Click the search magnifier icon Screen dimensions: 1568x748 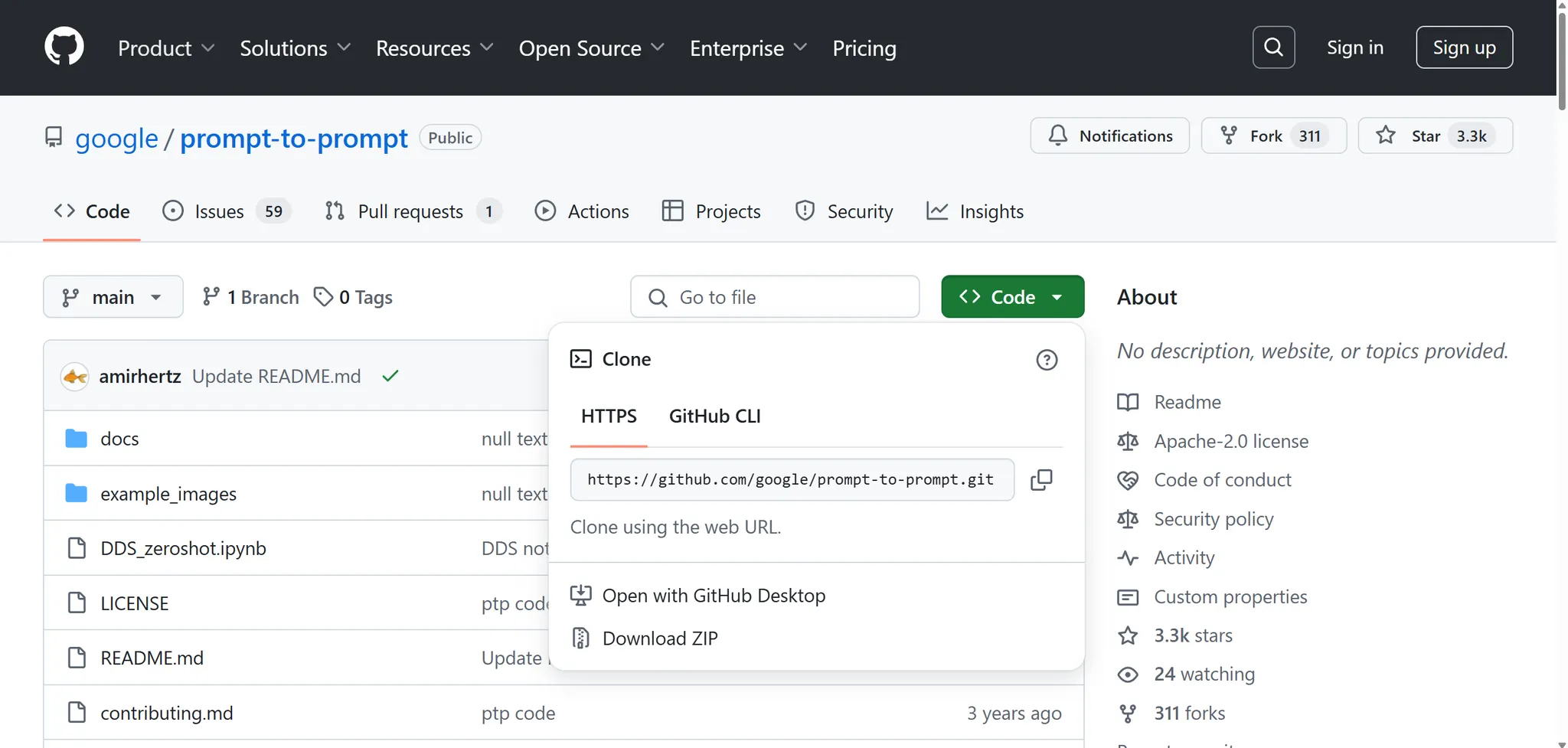(x=1273, y=47)
